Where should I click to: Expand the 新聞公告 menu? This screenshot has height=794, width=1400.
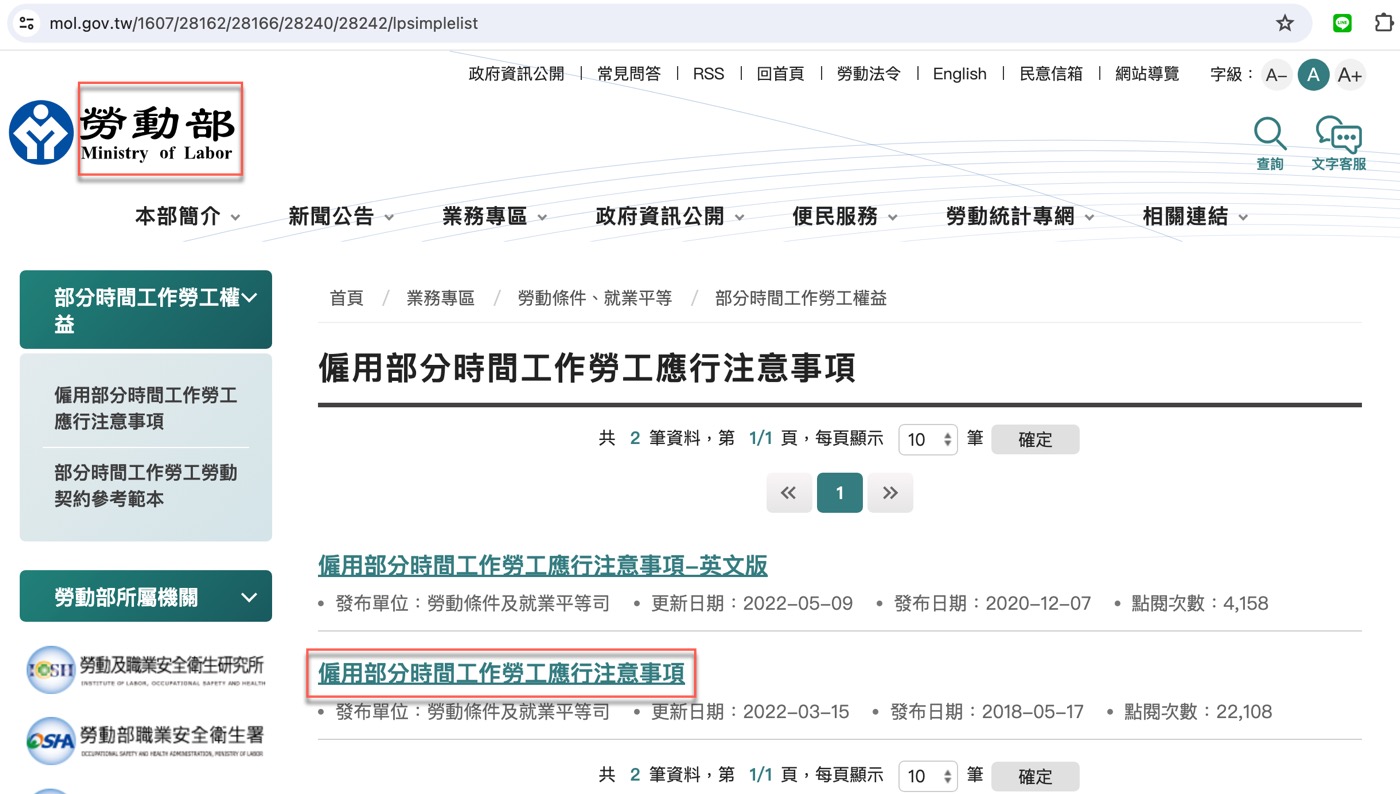pos(341,217)
